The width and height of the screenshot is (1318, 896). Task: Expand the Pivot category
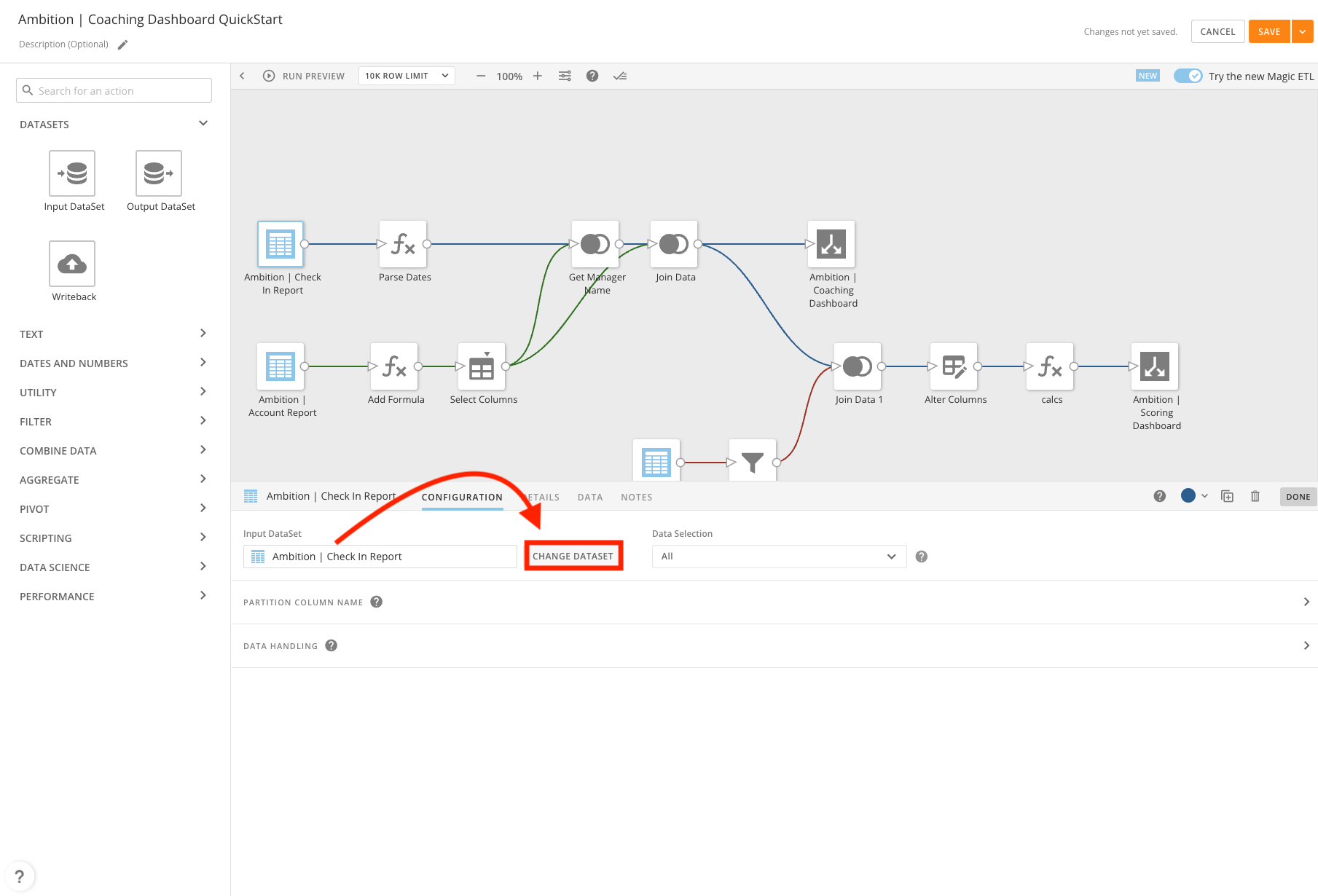pos(203,508)
